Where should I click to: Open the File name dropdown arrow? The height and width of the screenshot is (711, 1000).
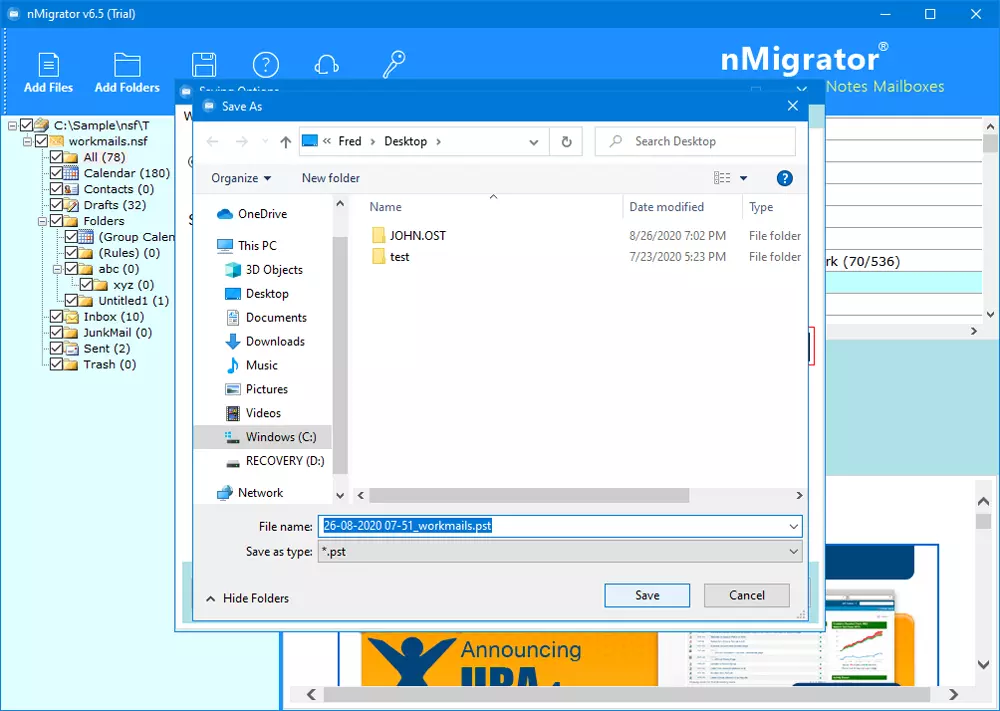click(x=793, y=527)
